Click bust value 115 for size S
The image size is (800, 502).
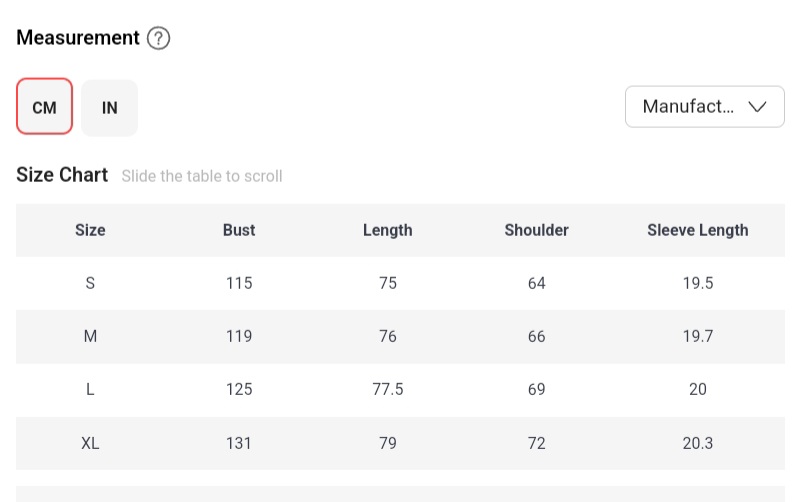(x=239, y=283)
